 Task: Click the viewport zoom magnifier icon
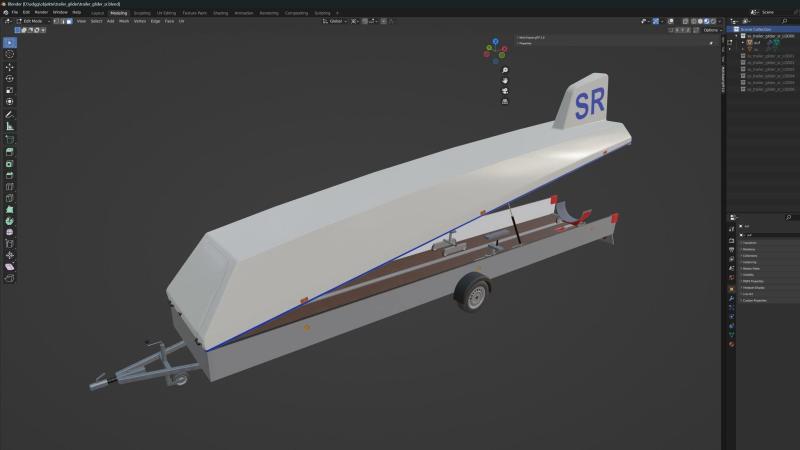pyautogui.click(x=505, y=70)
